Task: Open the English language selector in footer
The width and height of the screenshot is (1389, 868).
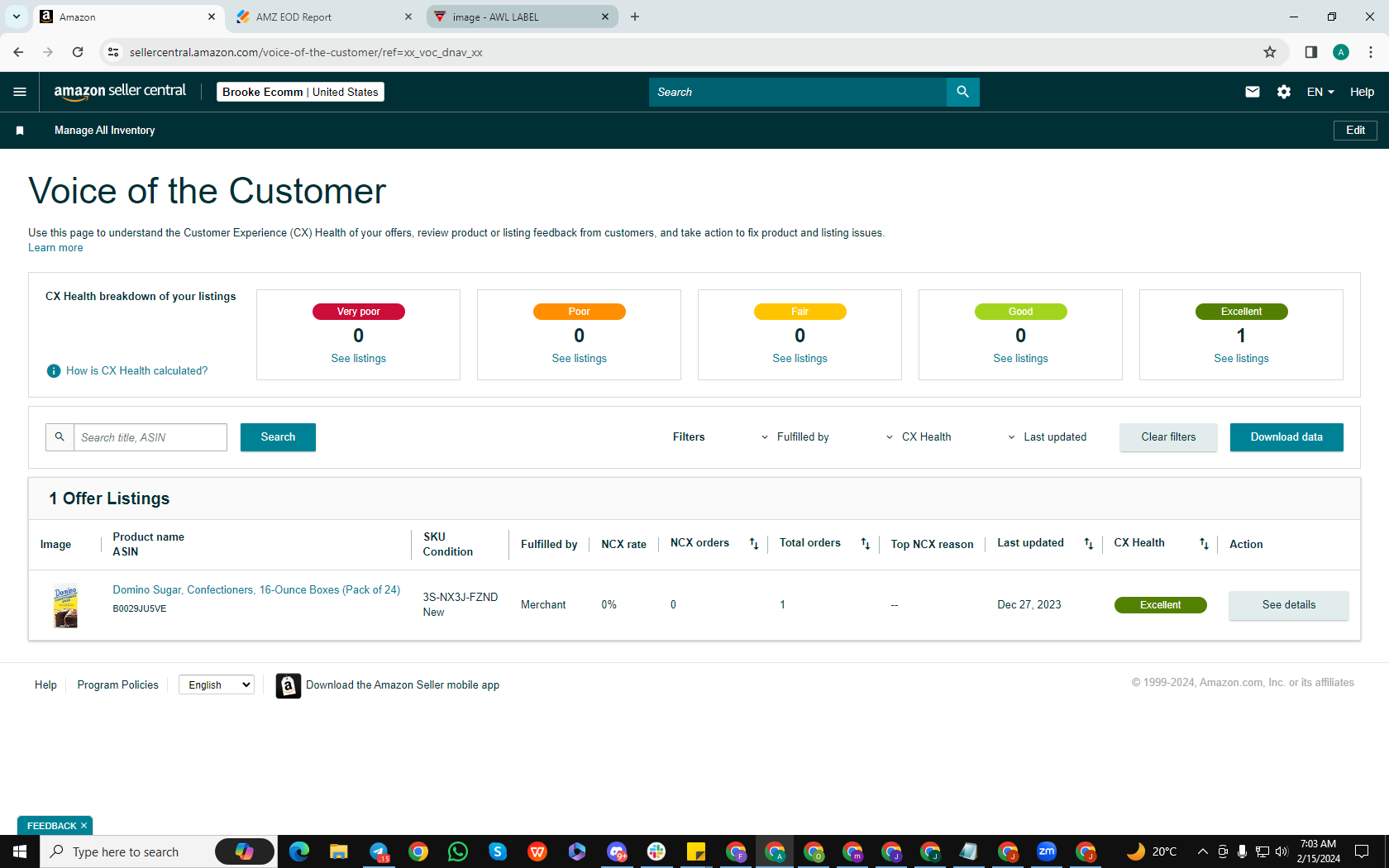Action: tap(217, 685)
